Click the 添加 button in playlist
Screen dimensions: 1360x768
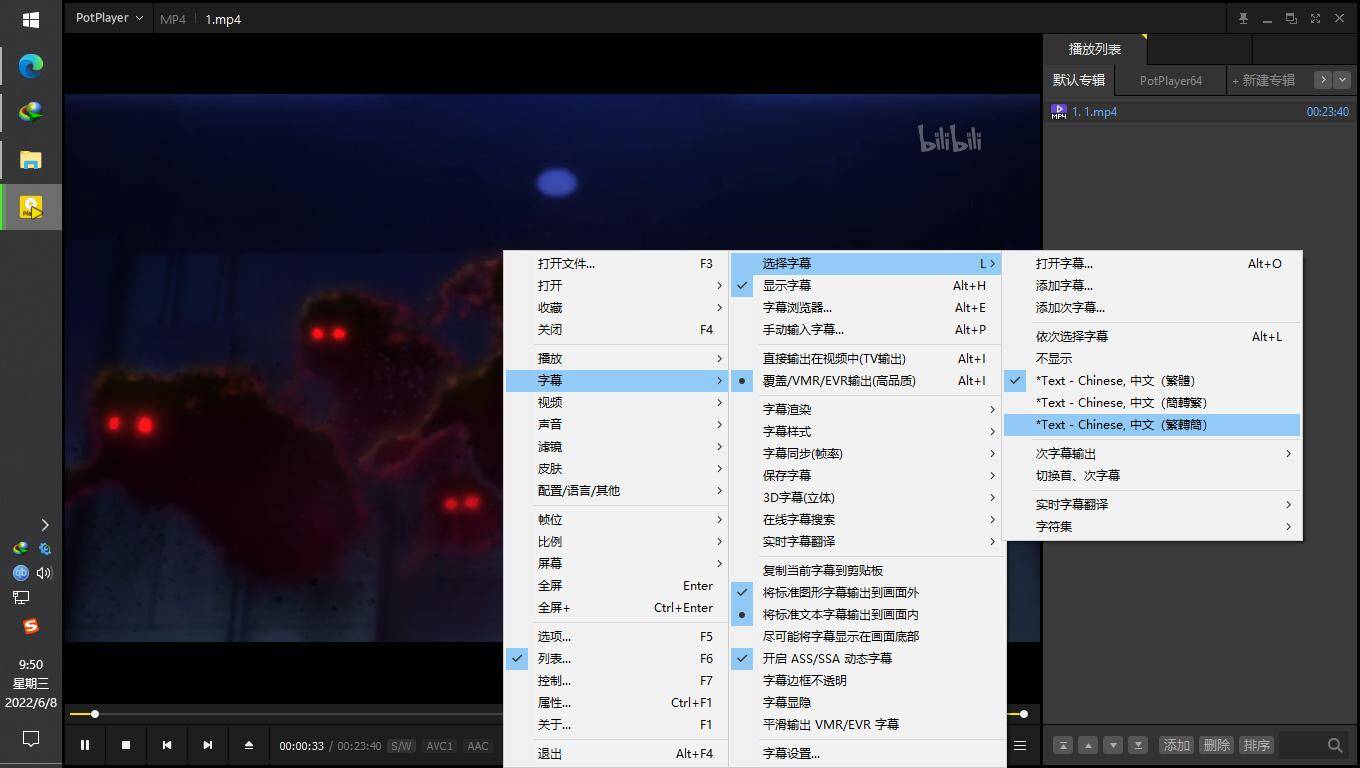click(x=1176, y=745)
